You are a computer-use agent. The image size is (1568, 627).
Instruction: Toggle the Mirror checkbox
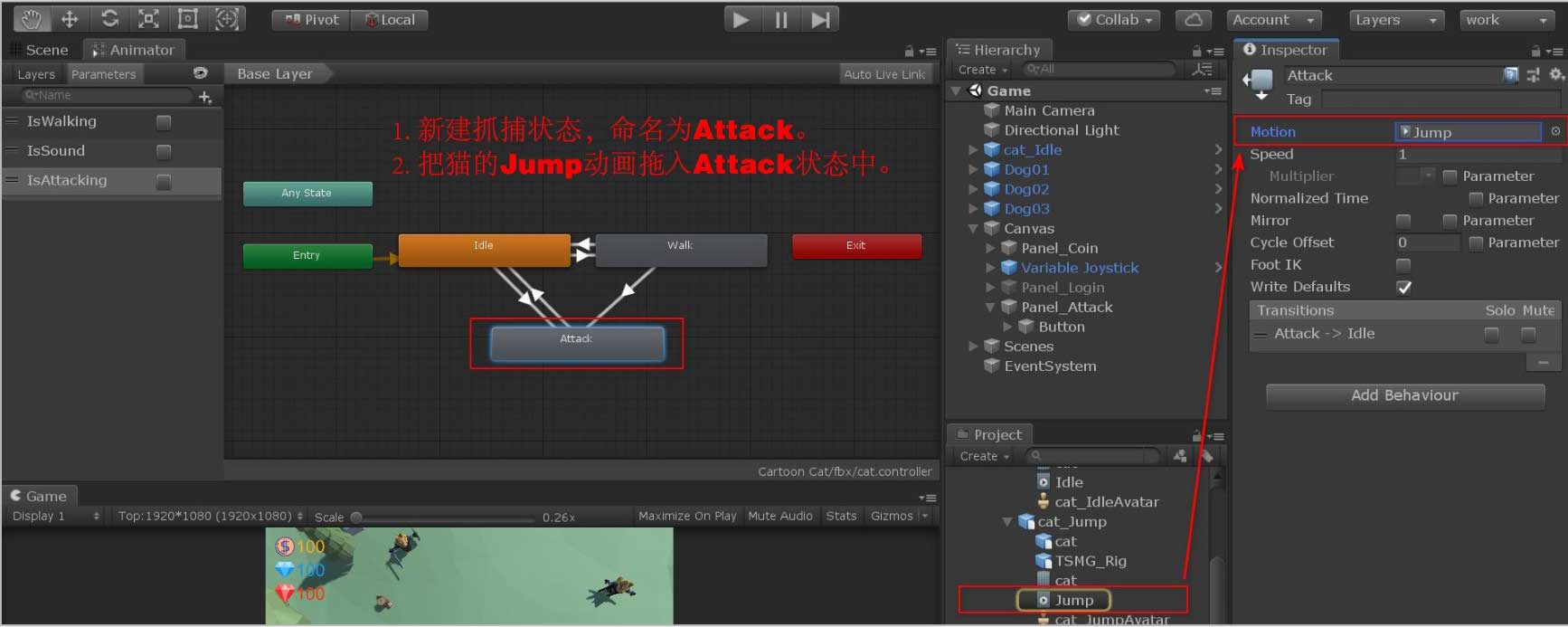coord(1403,221)
